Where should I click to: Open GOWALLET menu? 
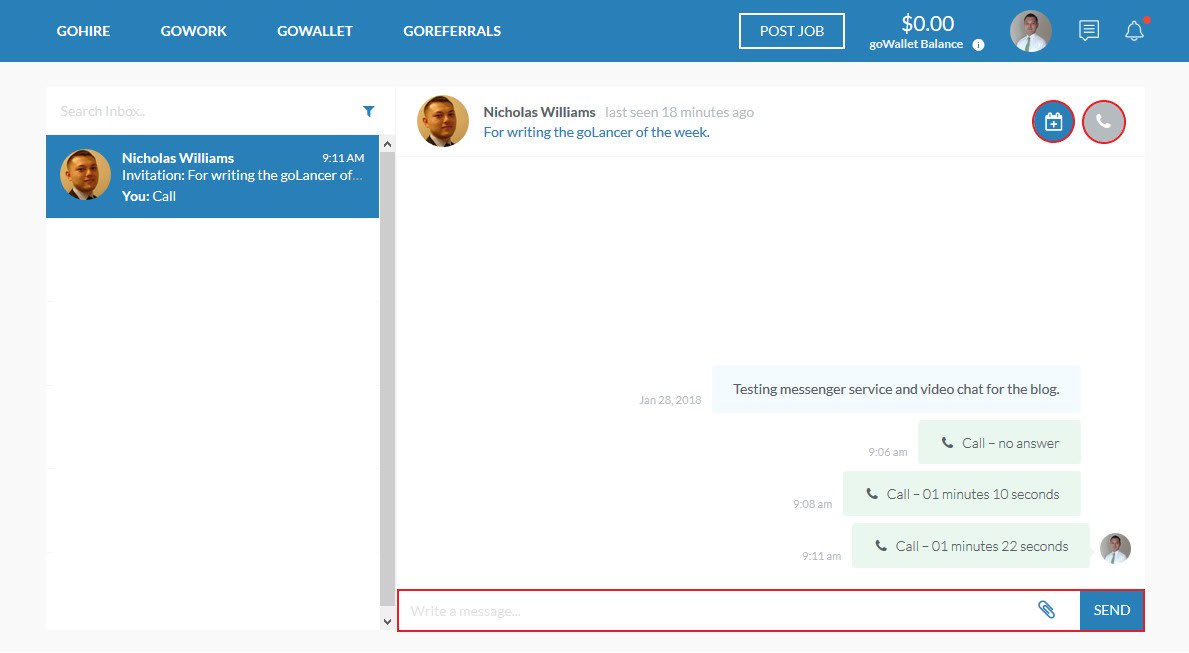click(x=315, y=31)
